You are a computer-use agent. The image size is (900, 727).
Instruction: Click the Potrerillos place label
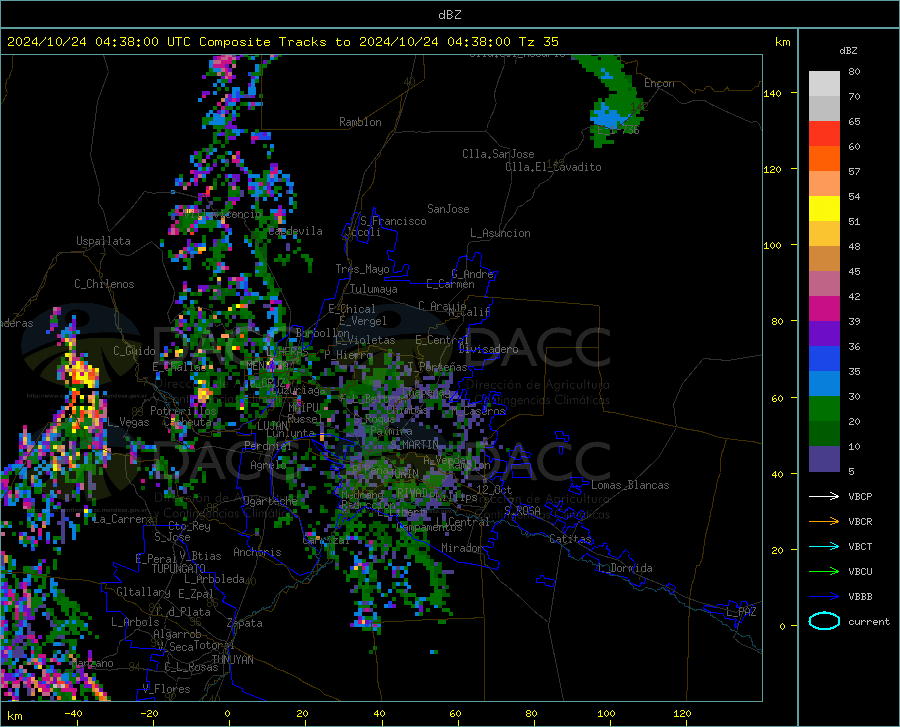(183, 411)
